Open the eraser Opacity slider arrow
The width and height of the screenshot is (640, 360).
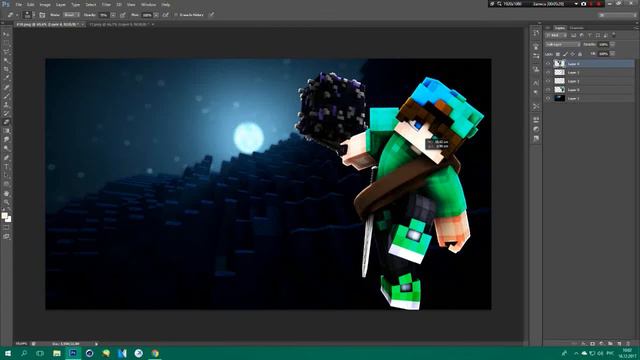(113, 15)
